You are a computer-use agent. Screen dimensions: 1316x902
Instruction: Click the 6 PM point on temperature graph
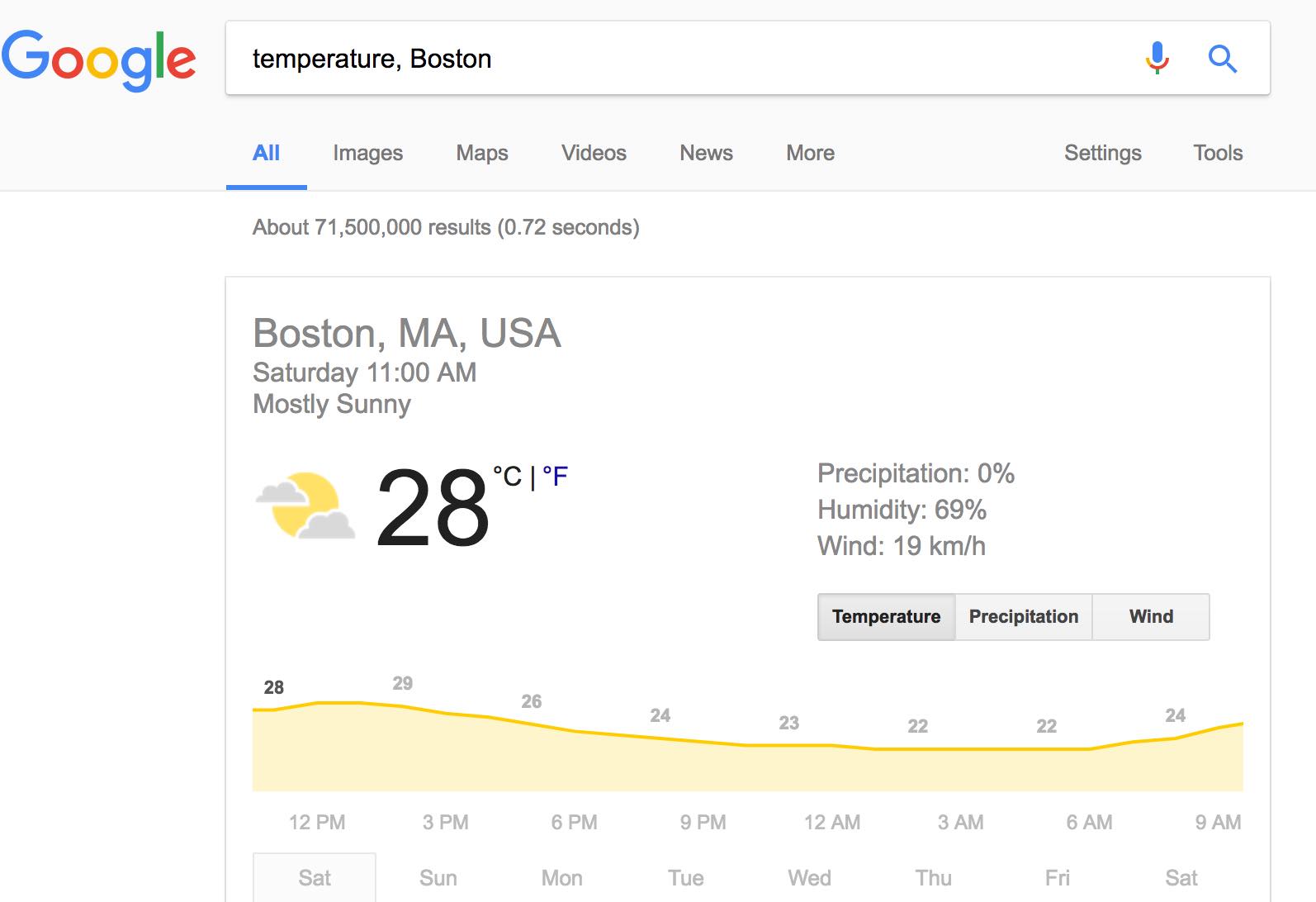coord(575,731)
